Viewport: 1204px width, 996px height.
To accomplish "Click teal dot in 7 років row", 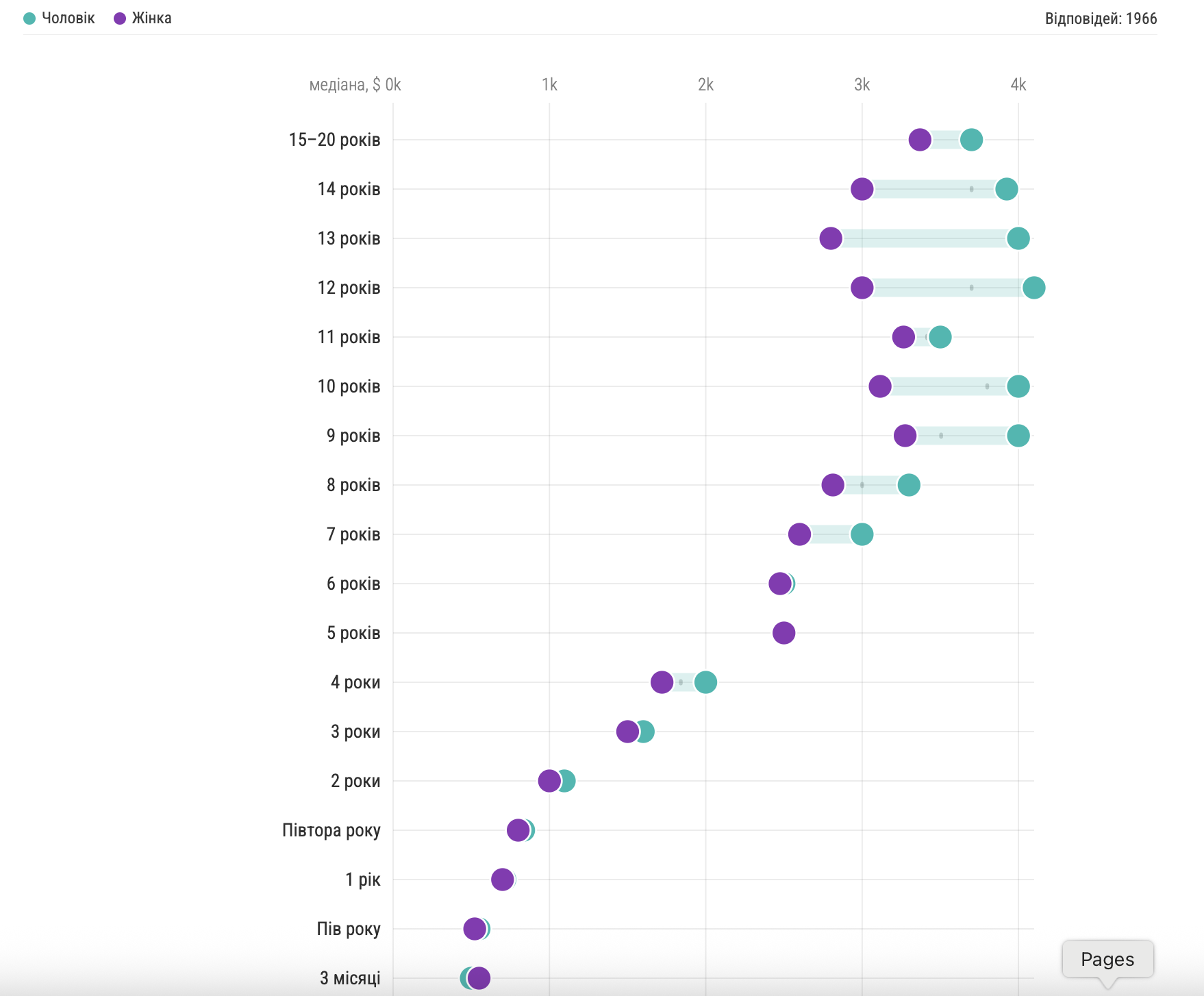I will [x=862, y=534].
